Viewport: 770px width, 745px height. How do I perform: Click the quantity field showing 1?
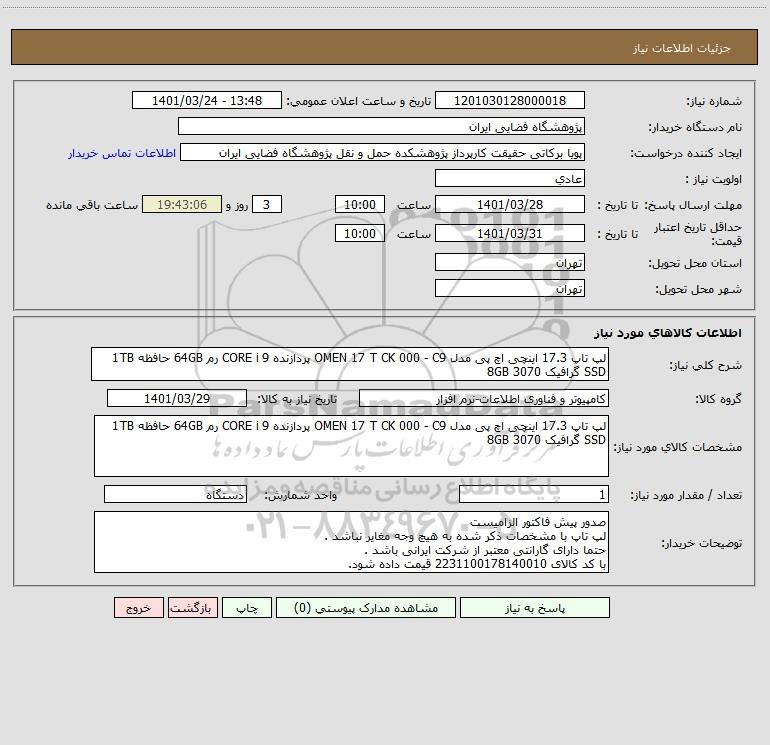coord(534,495)
